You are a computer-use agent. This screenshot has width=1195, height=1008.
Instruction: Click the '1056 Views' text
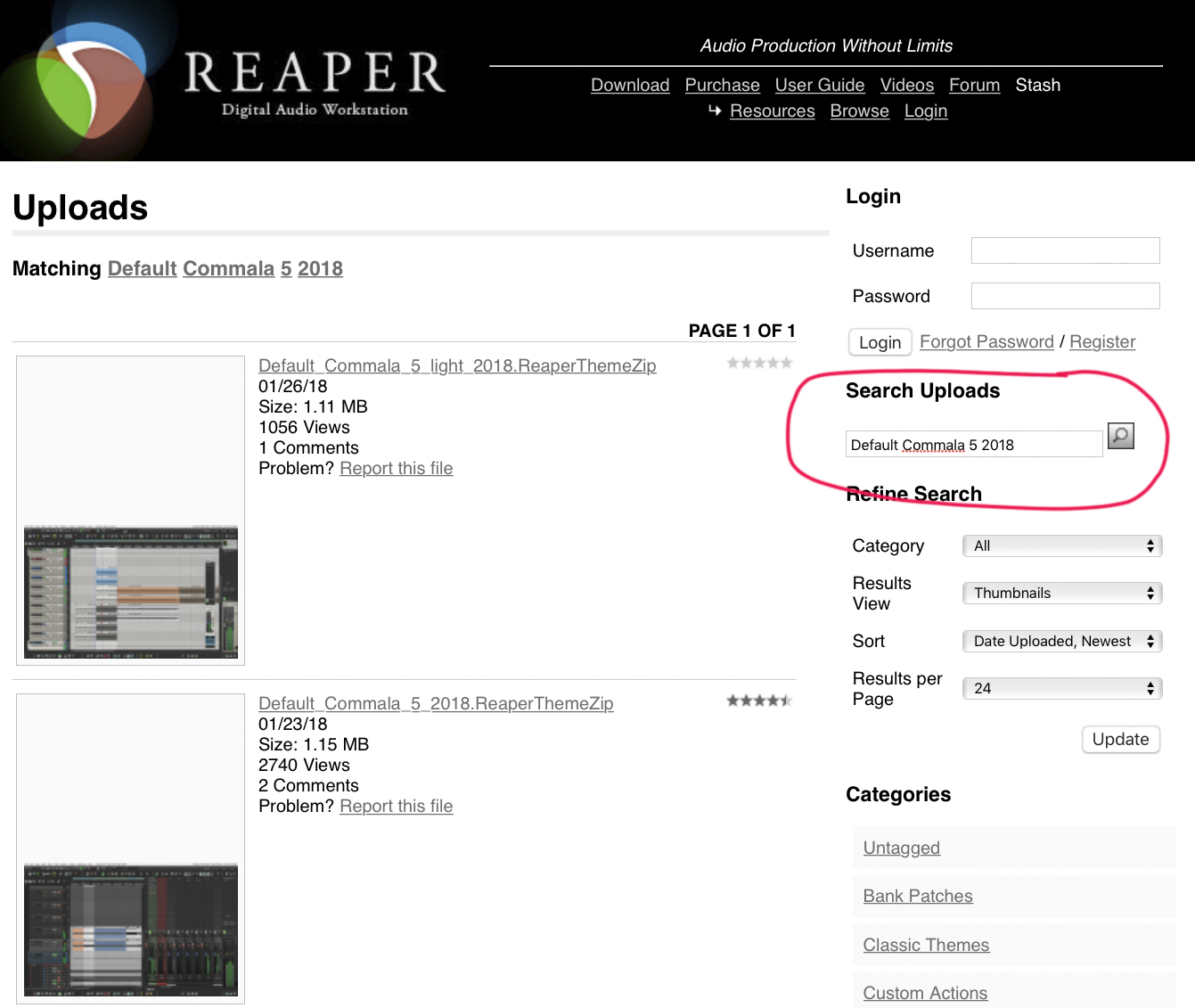point(304,427)
